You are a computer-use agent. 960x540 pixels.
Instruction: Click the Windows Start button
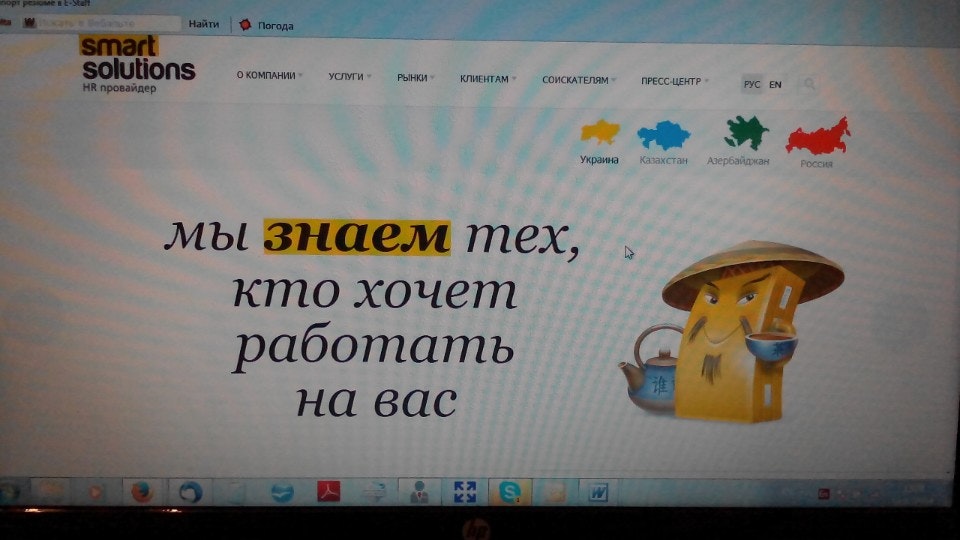click(10, 493)
